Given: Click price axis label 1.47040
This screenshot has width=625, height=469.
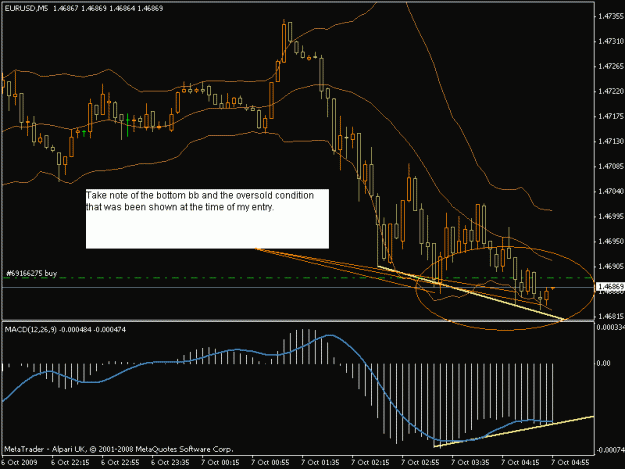Looking at the screenshot, I should click(611, 191).
